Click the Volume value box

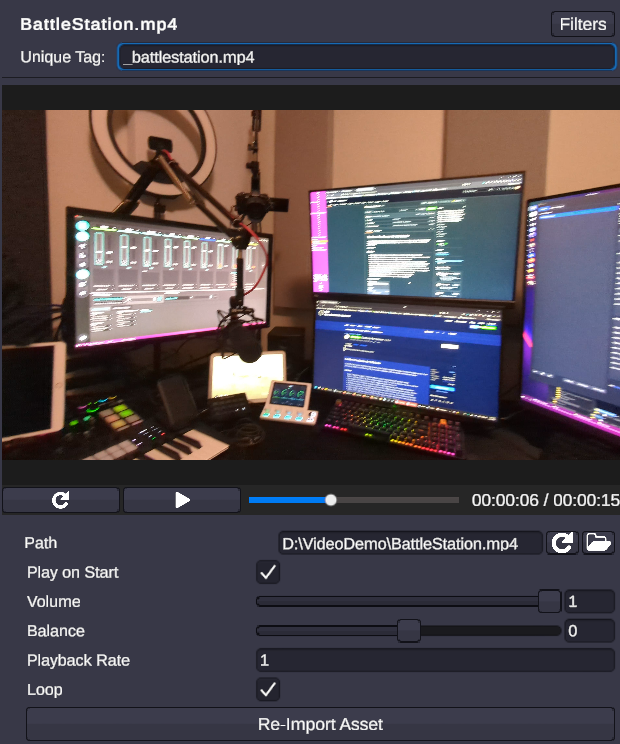(x=589, y=602)
